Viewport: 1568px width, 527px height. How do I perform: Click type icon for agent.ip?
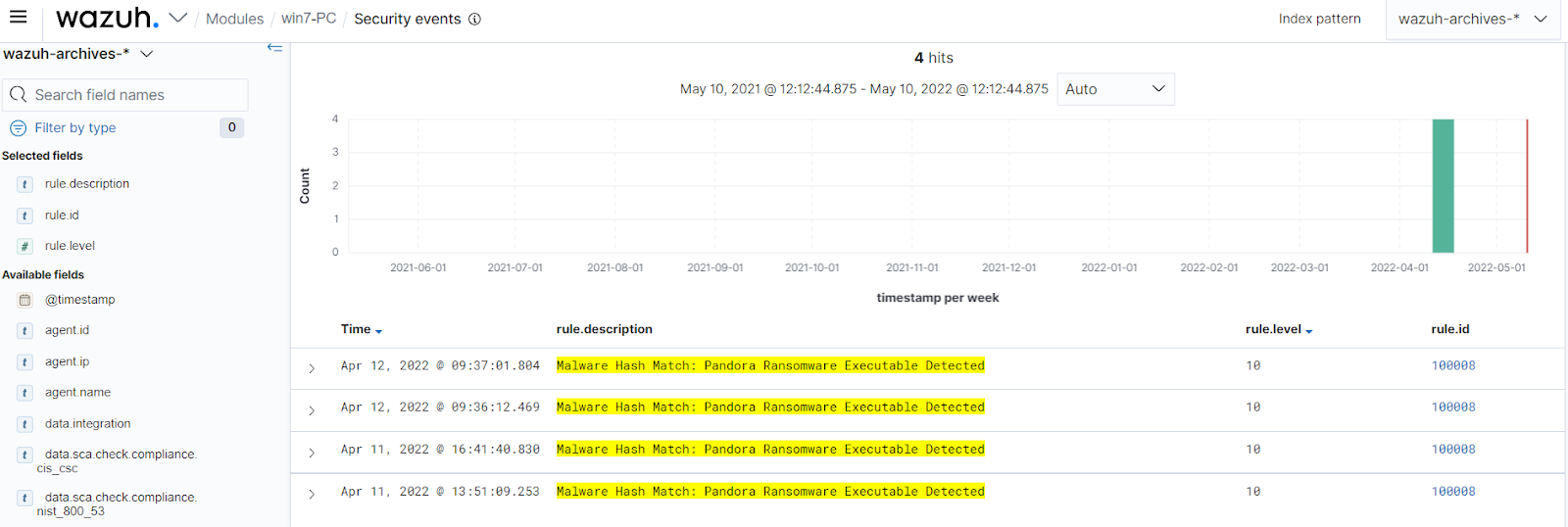[25, 362]
